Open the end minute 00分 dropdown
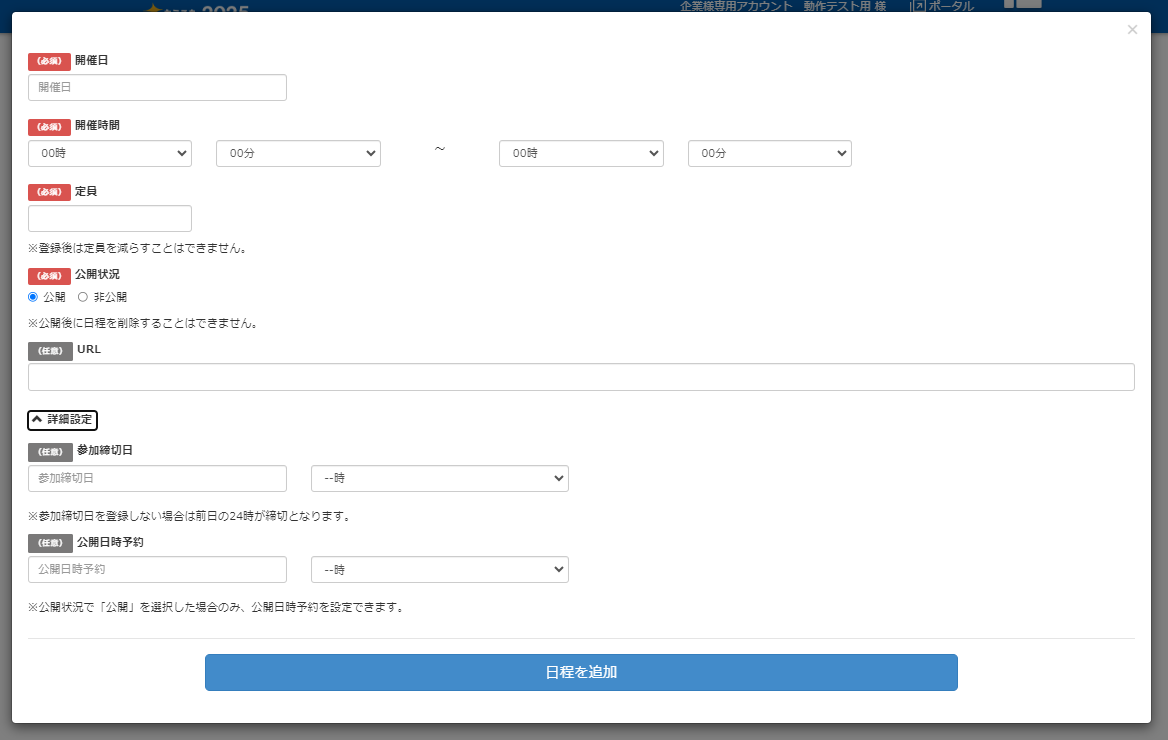 coord(769,154)
